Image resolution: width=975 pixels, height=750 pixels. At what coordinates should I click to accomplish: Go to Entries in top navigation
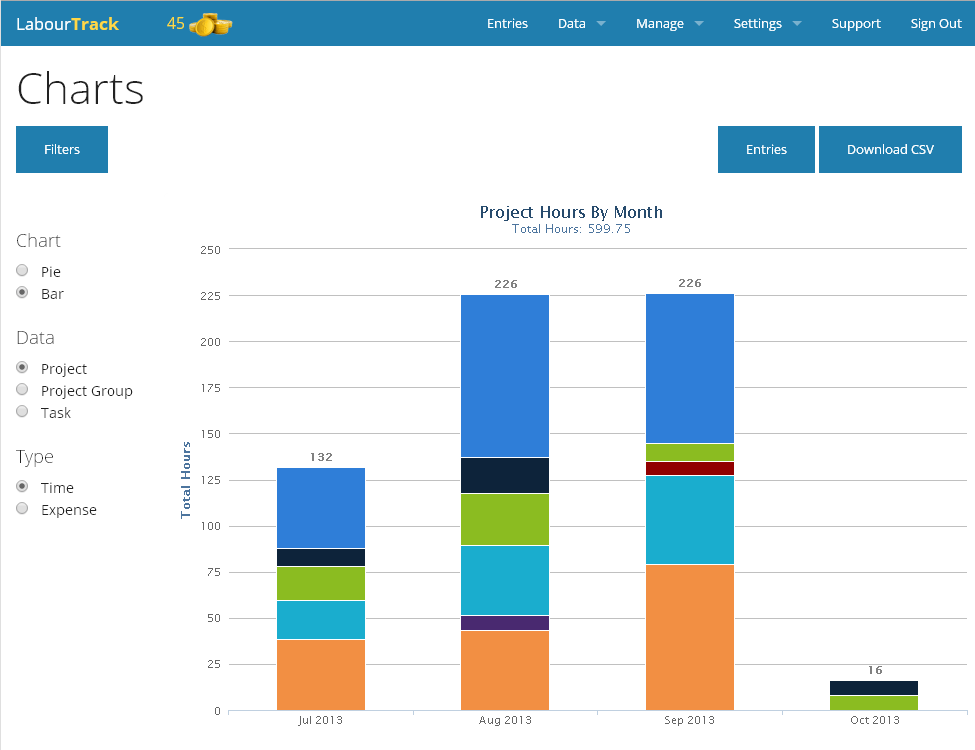click(x=507, y=24)
